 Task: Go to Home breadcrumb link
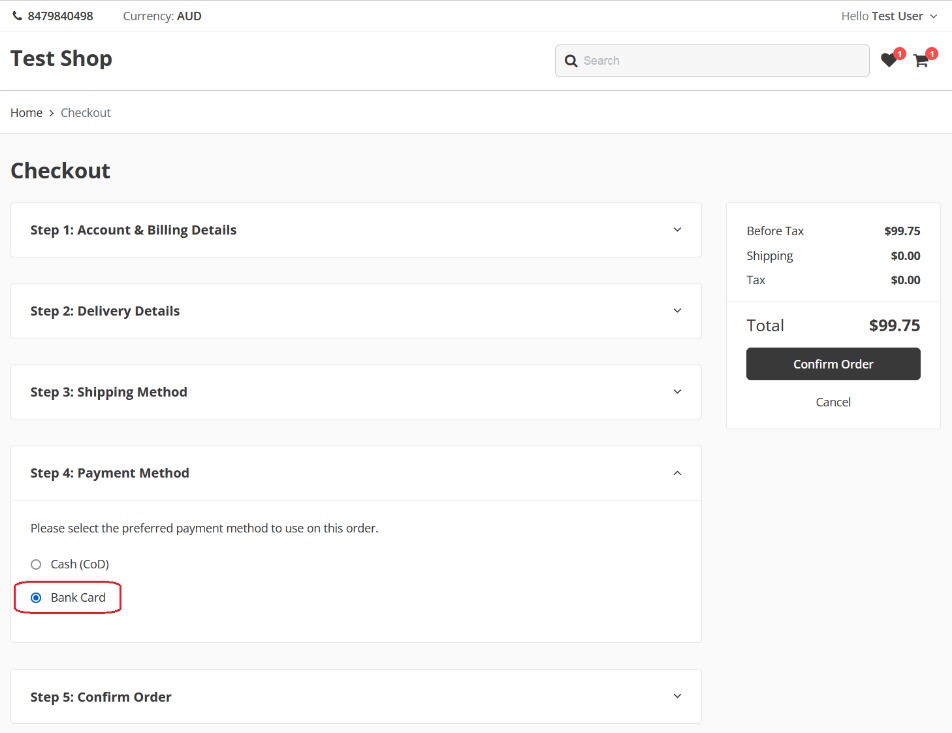[26, 113]
